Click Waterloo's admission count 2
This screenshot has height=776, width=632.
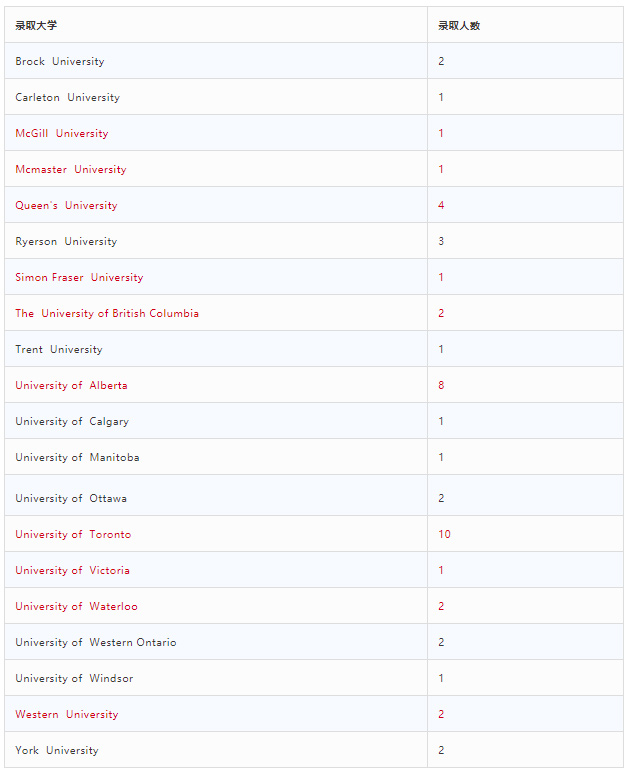[x=441, y=606]
